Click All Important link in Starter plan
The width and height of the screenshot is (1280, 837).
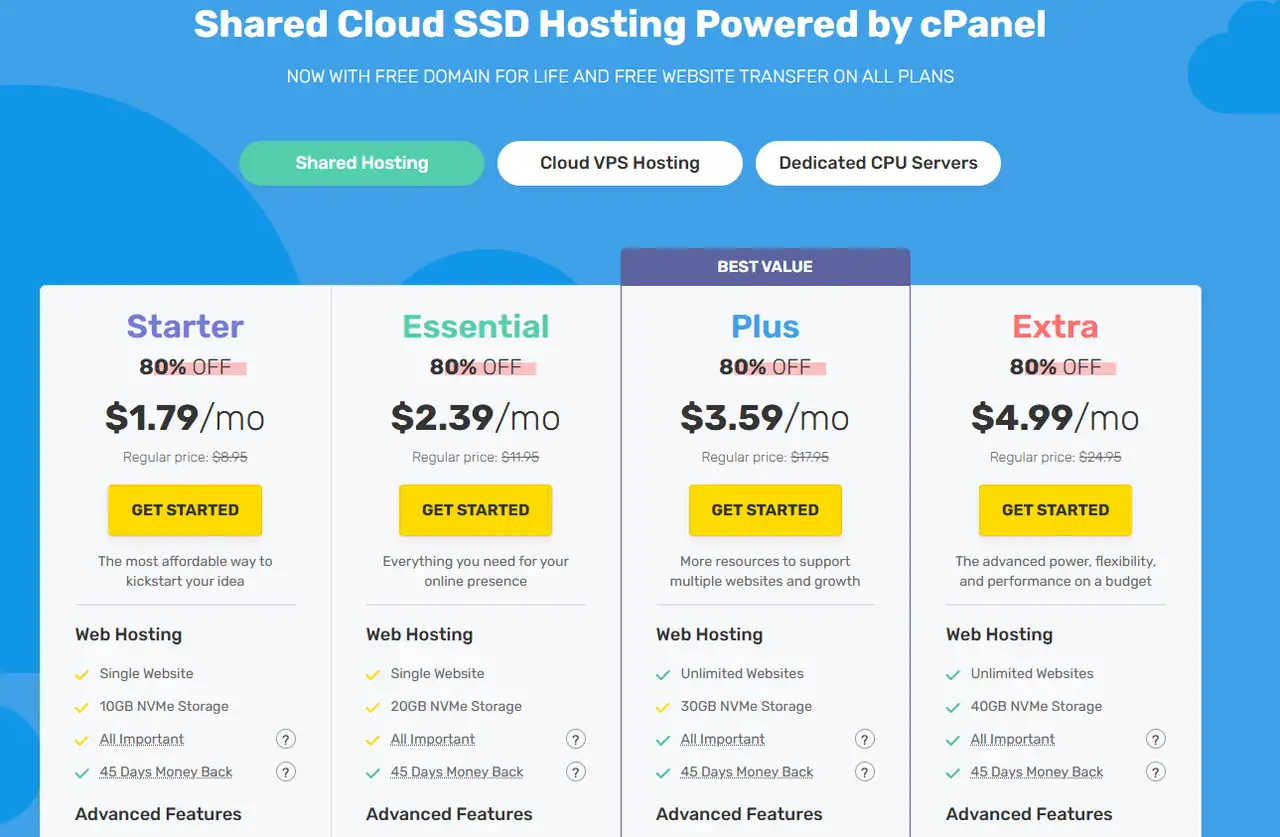pos(142,740)
